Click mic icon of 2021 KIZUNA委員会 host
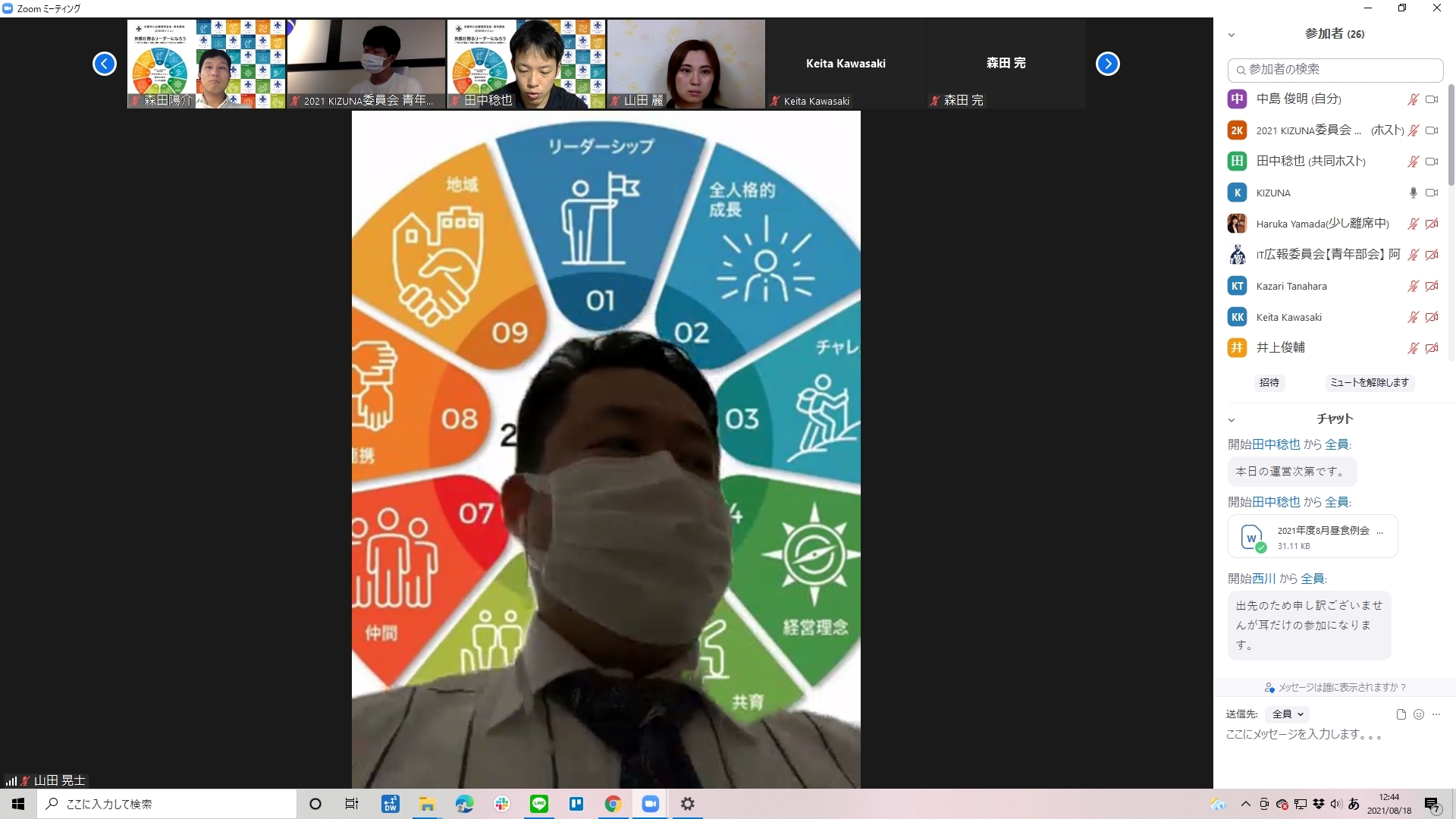 coord(1414,130)
